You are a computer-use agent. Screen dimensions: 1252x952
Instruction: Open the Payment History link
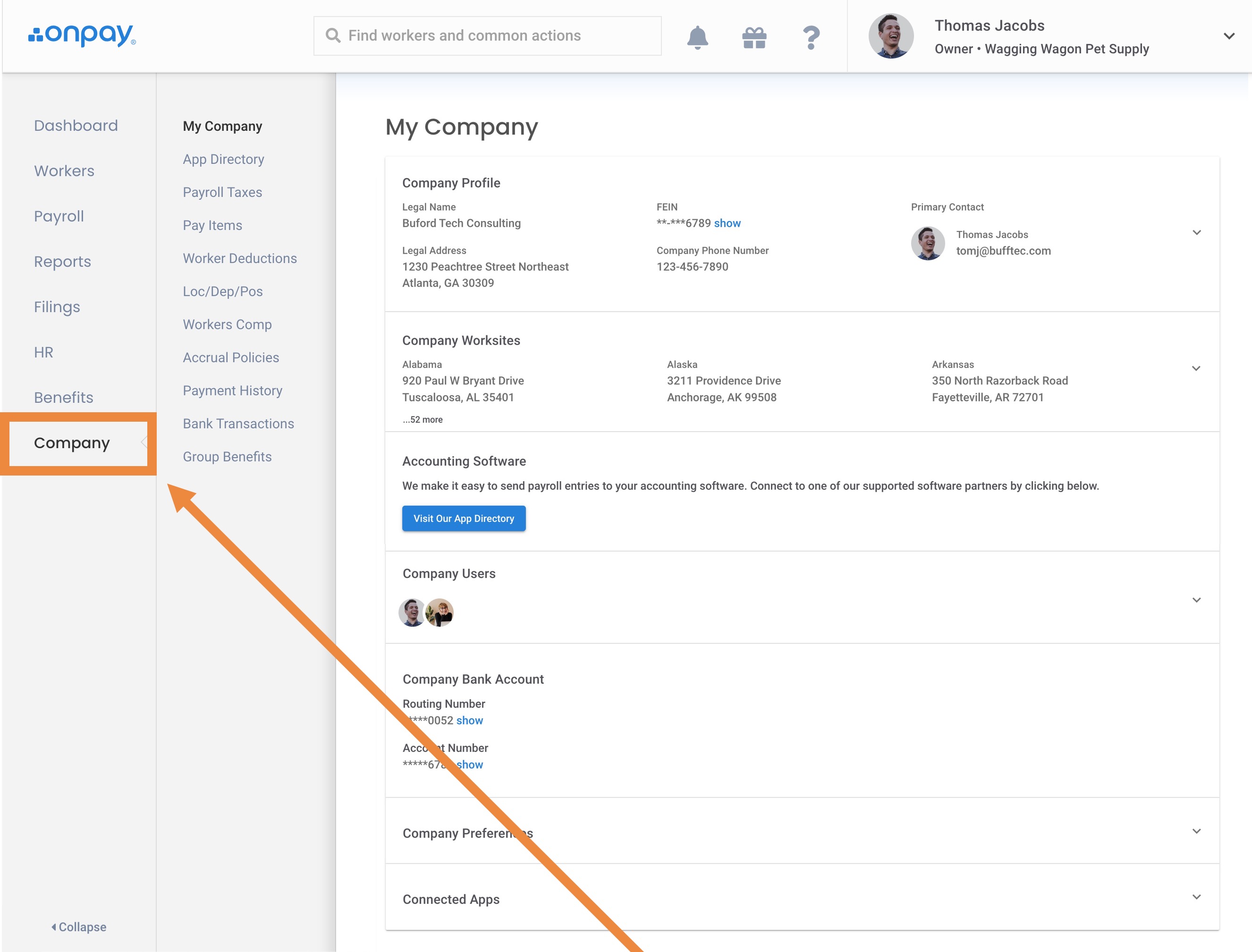[232, 391]
